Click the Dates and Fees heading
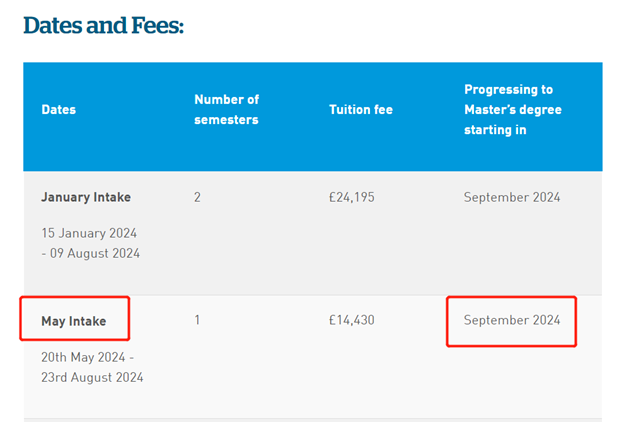 click(x=103, y=25)
